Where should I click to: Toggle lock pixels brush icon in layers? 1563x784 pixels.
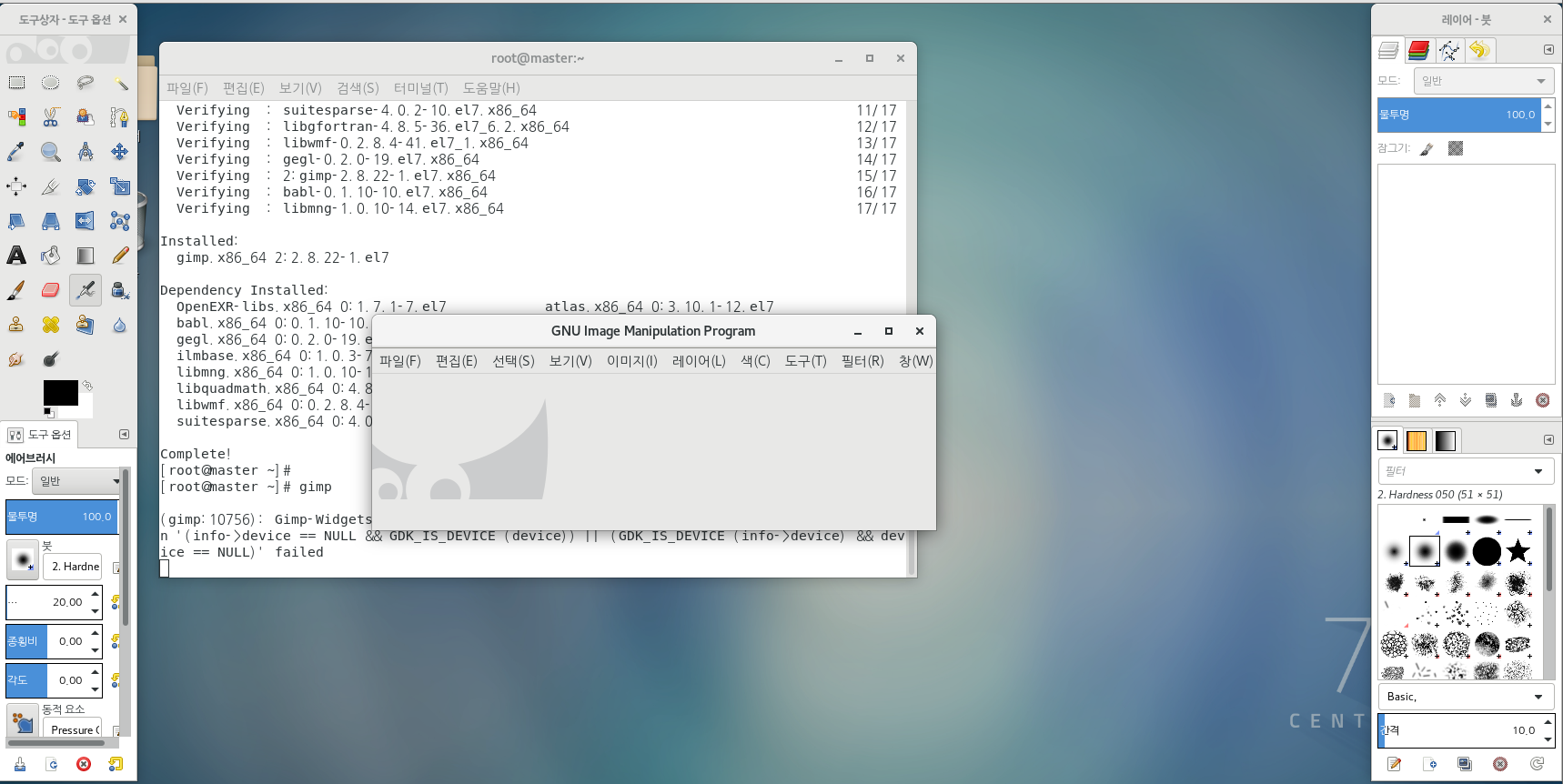[1427, 148]
